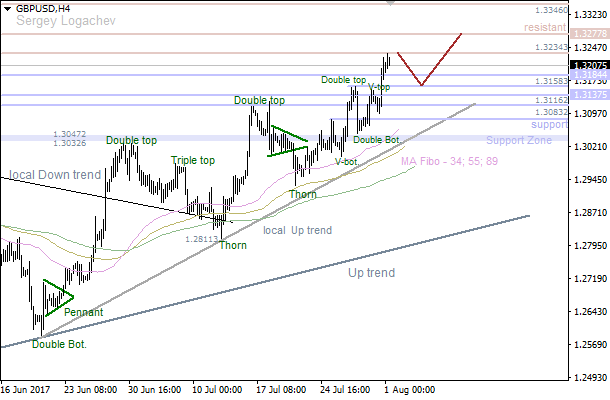Select the red V-shaped forecast arrow

coord(427,64)
